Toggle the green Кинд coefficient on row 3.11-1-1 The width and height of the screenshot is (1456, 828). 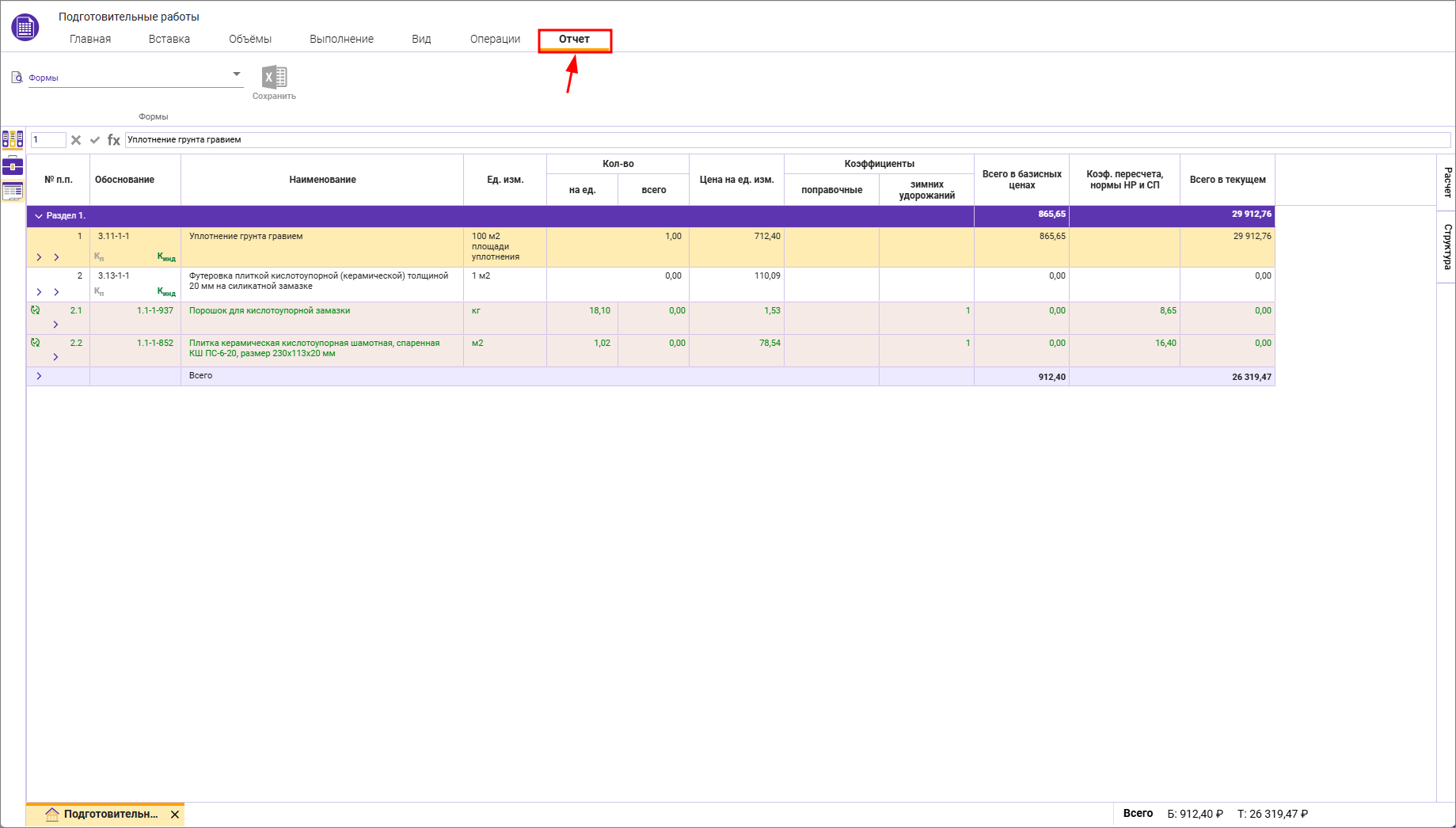tap(166, 257)
